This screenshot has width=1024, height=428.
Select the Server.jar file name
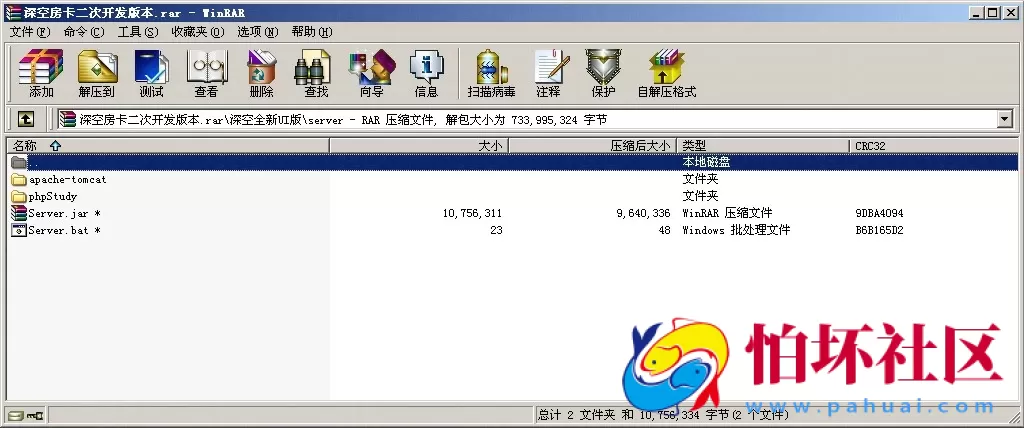tap(64, 213)
